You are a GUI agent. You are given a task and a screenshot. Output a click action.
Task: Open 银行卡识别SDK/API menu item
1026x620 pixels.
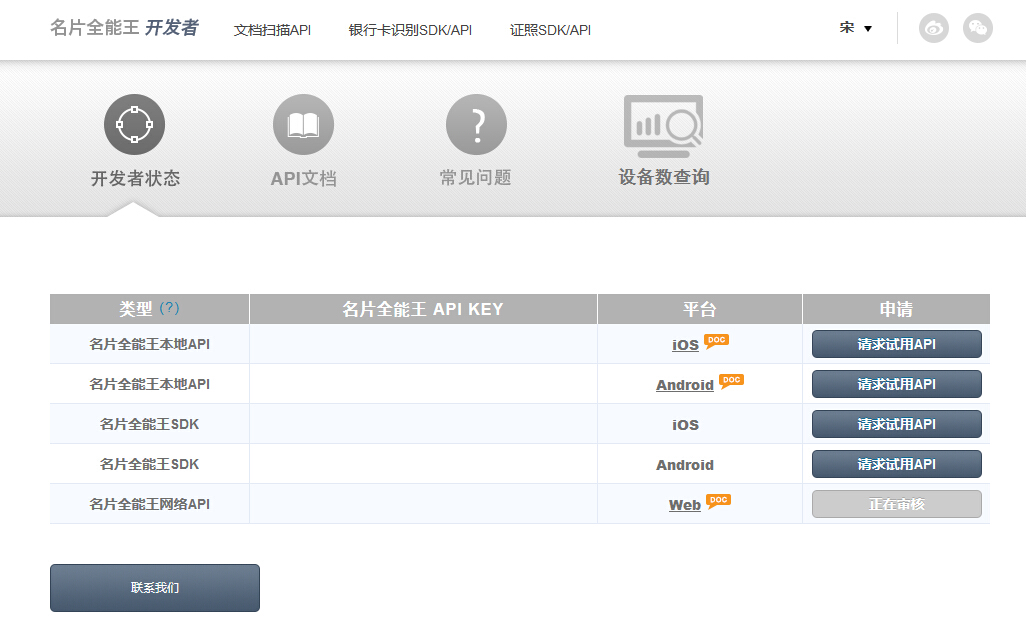[410, 30]
